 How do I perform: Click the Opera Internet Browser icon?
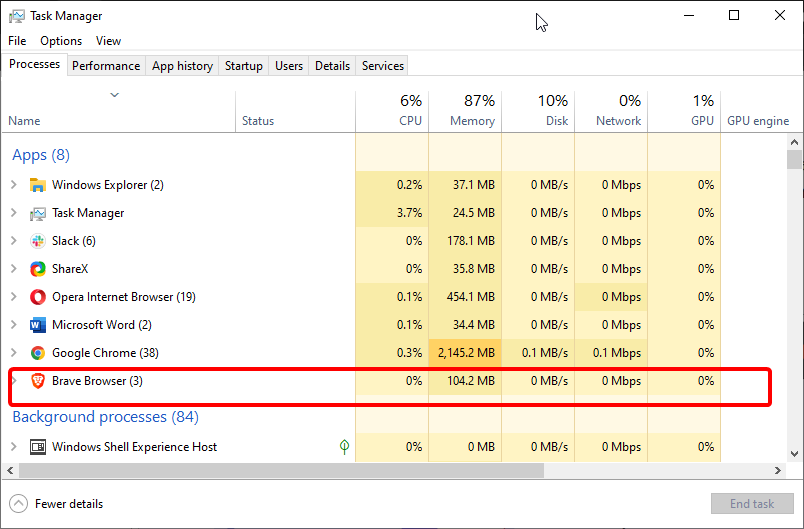[x=37, y=297]
